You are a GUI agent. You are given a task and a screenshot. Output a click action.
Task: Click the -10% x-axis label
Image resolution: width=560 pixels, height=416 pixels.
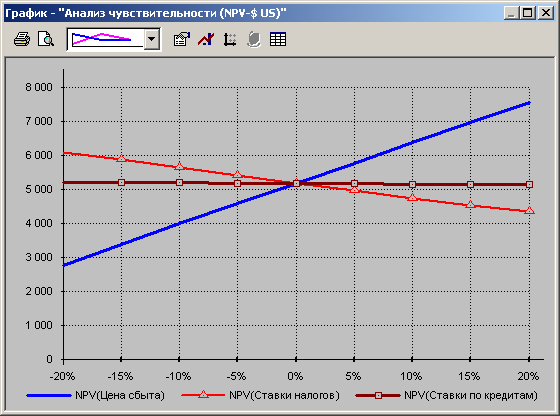click(x=179, y=376)
